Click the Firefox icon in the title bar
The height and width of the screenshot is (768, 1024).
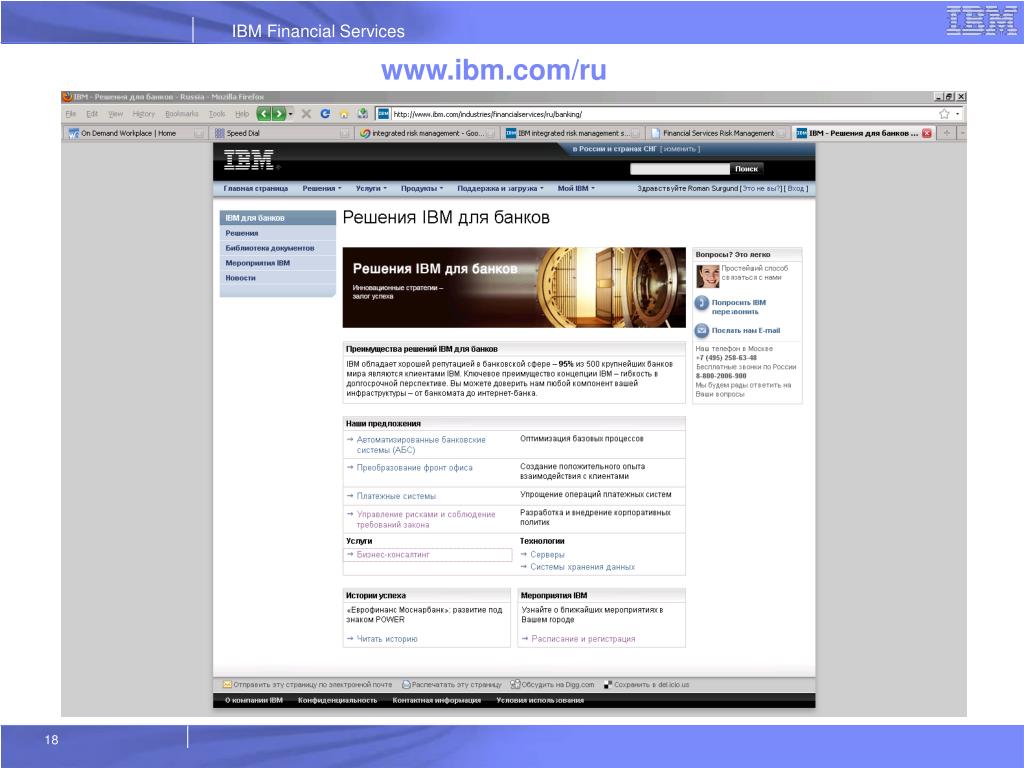[x=67, y=97]
